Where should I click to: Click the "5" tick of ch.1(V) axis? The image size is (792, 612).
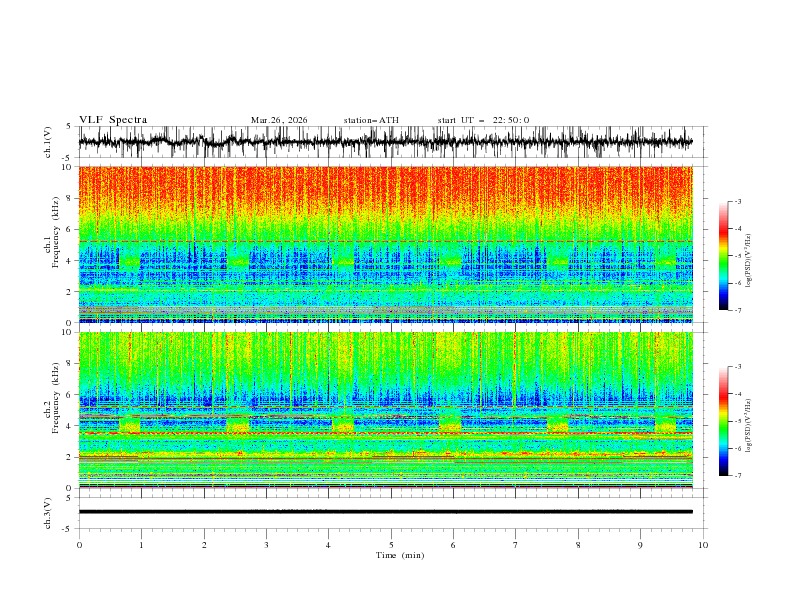pos(70,126)
